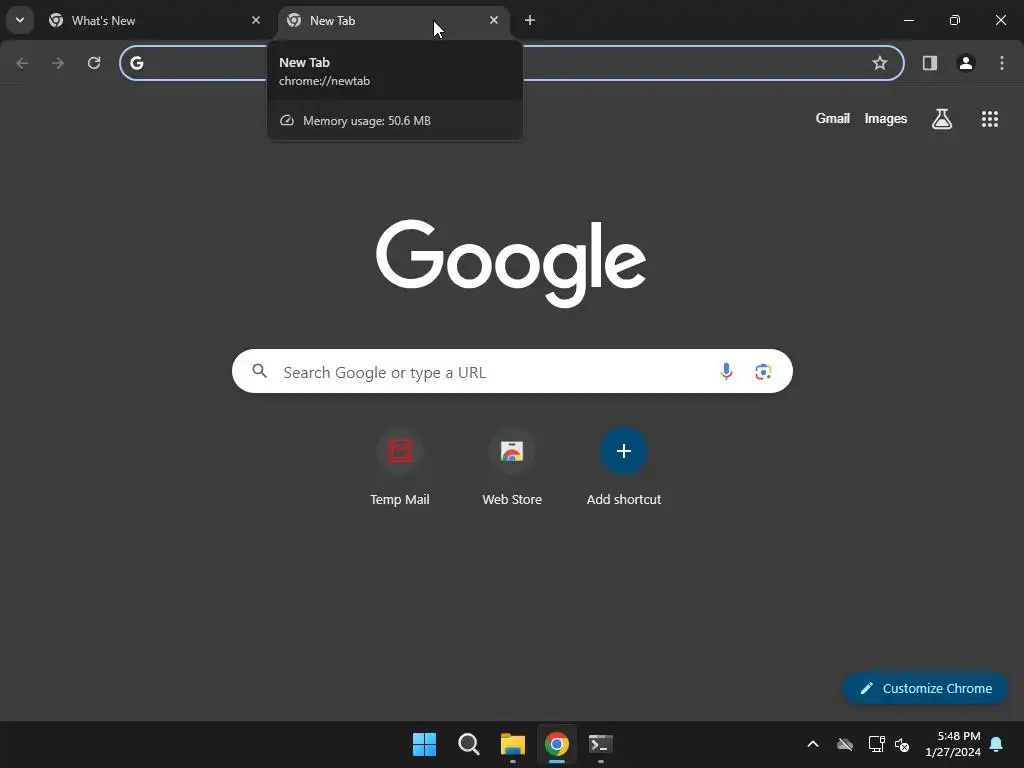The width and height of the screenshot is (1024, 768).
Task: Focus the Search Google or type a URL box
Action: click(512, 372)
